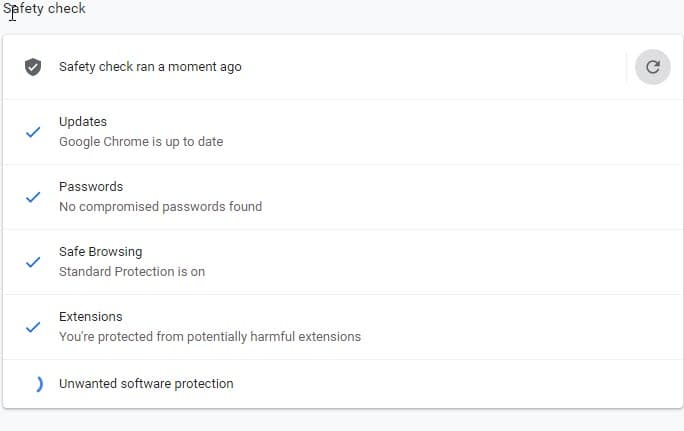Viewport: 684px width, 431px height.
Task: Click the harmful extensions protection message
Action: (210, 337)
